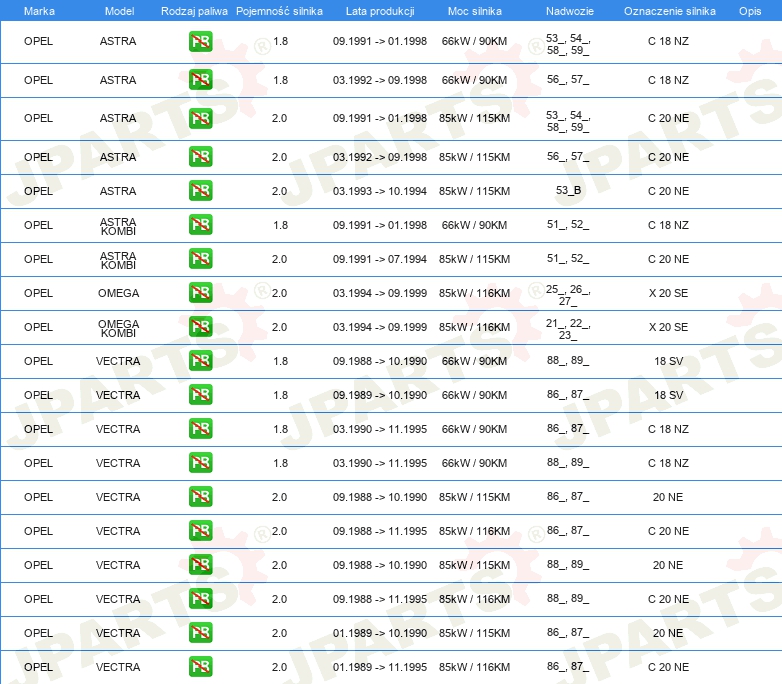Click fuel icon in Astra 53_B row
This screenshot has height=684, width=782.
tap(200, 191)
